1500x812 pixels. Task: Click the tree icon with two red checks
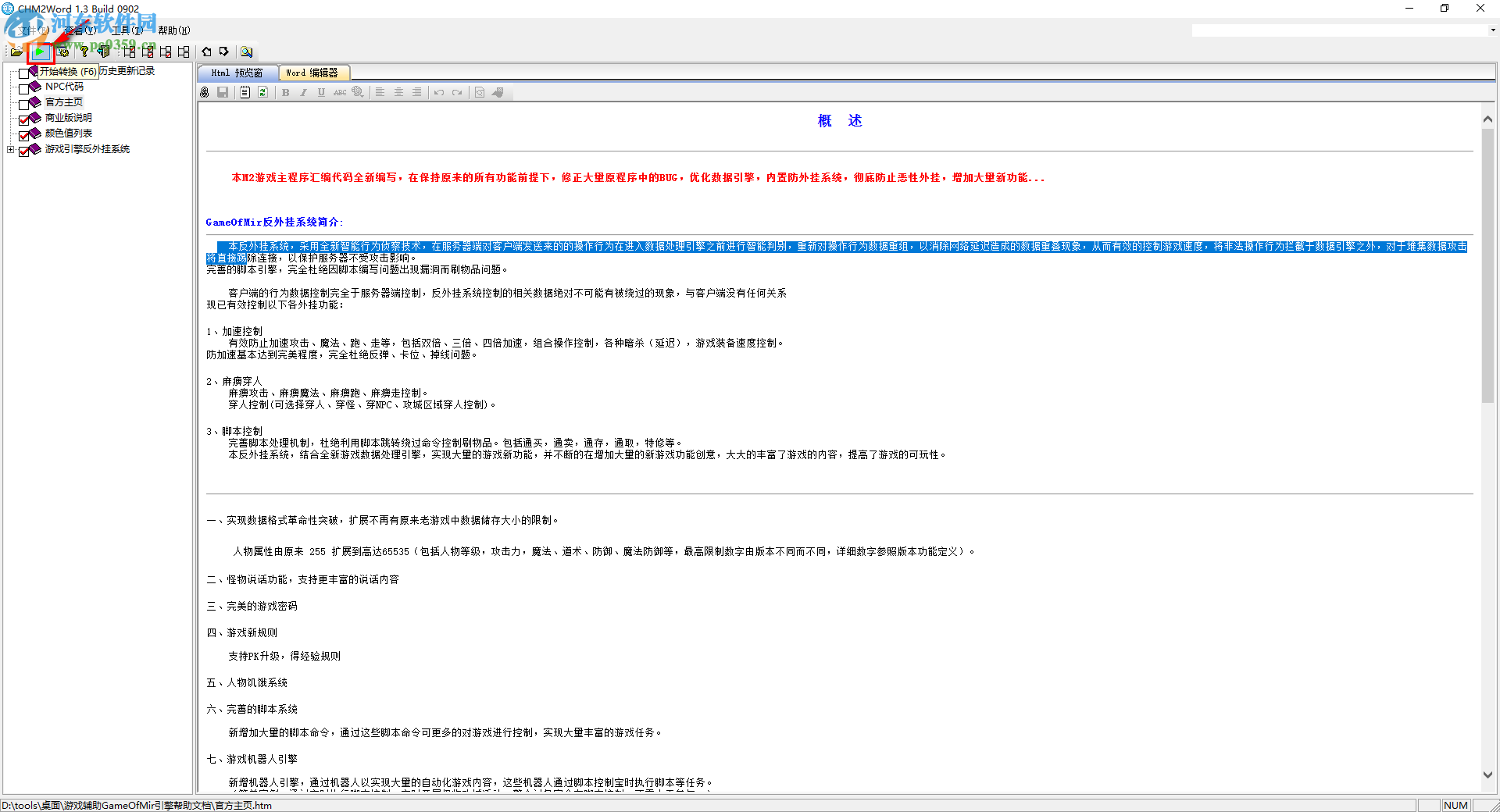(148, 52)
